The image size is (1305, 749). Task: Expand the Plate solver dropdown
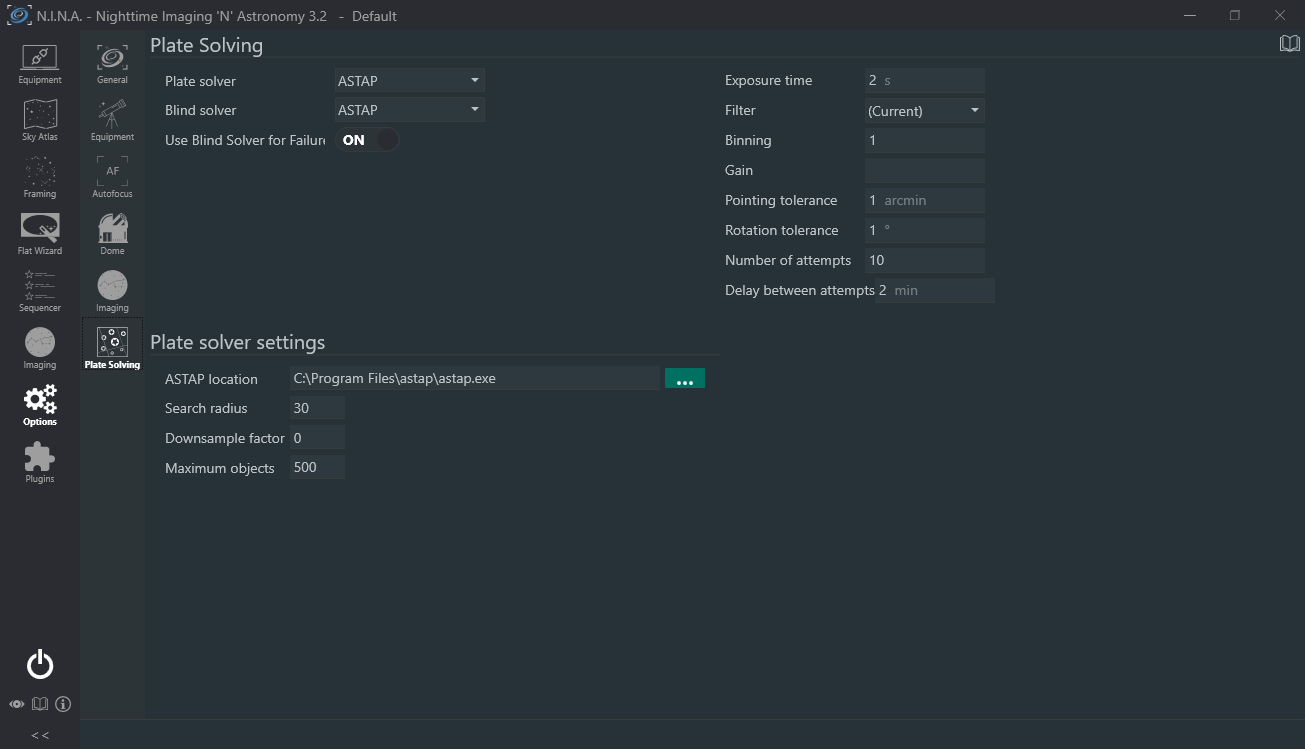tap(409, 81)
